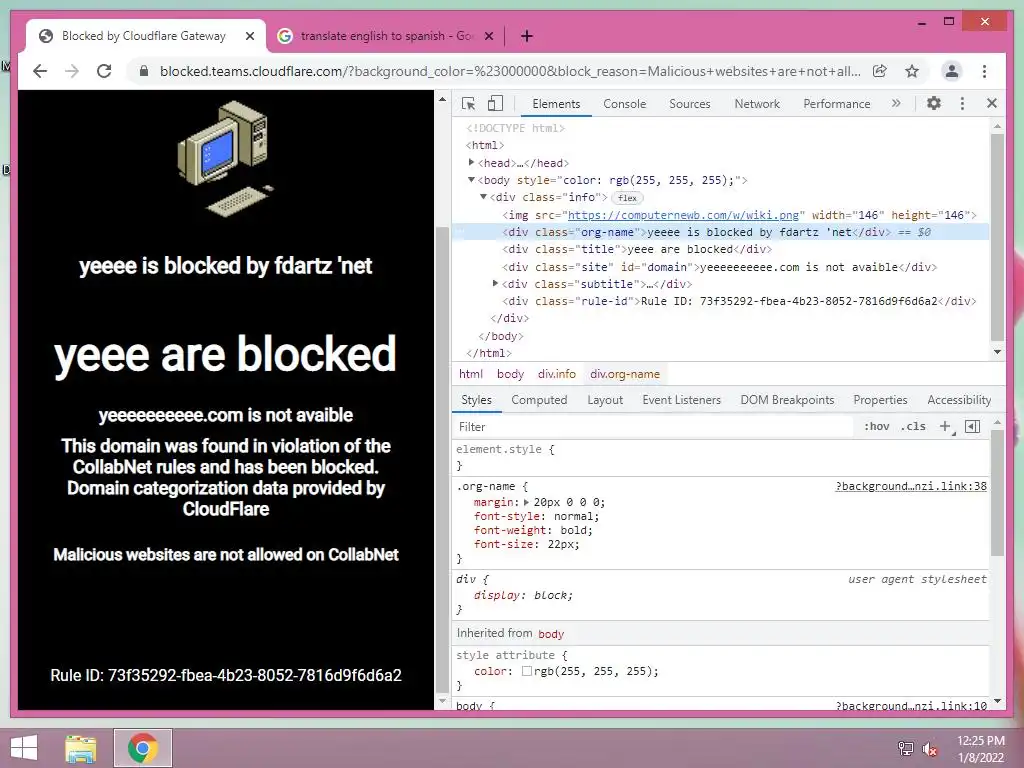This screenshot has height=768, width=1024.
Task: Click the div.info breadcrumb item
Action: pos(556,374)
